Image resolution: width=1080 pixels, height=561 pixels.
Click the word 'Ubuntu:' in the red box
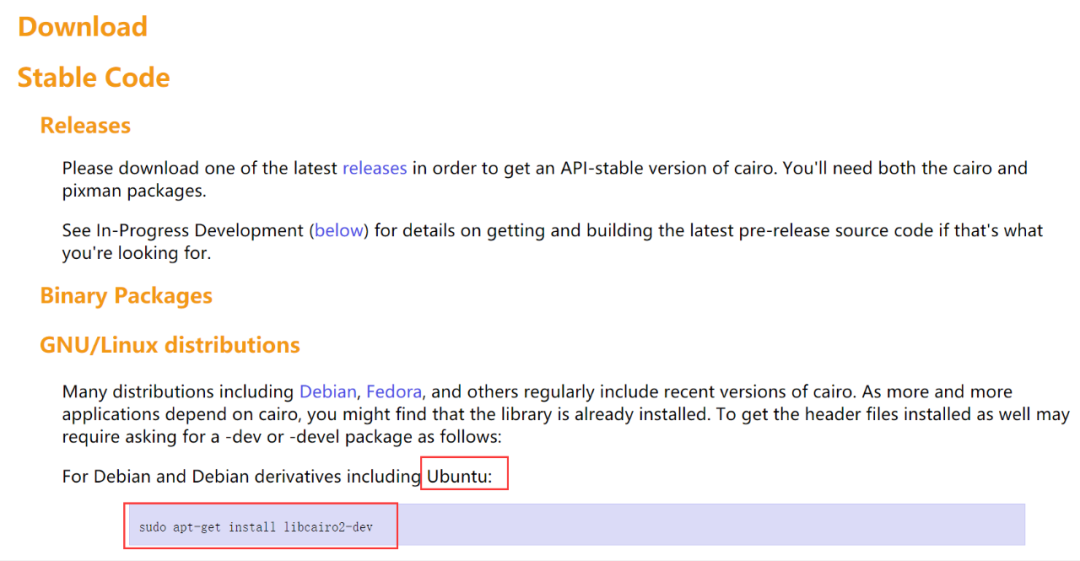click(460, 477)
